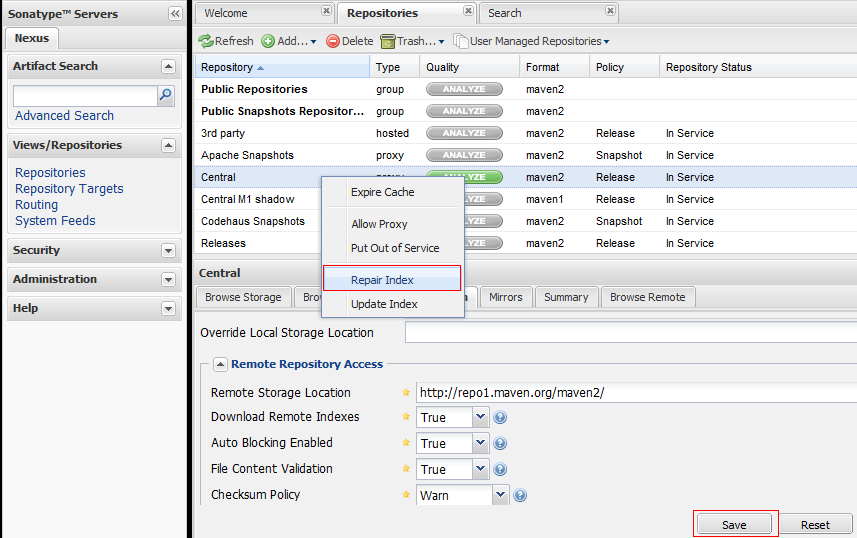Close the Repositories tab
This screenshot has width=857, height=538.
point(468,10)
